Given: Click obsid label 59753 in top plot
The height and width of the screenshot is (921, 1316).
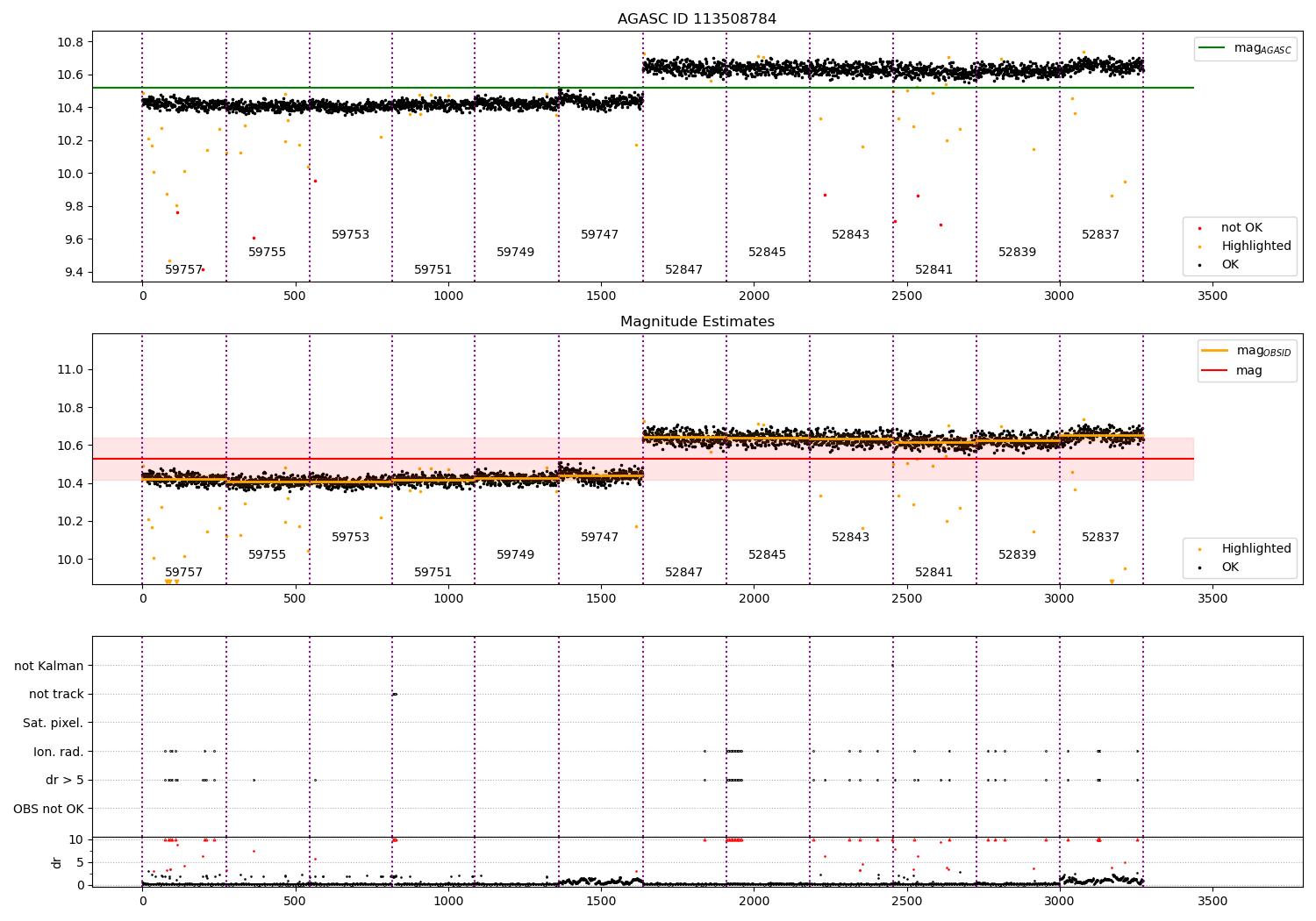Looking at the screenshot, I should [x=350, y=235].
